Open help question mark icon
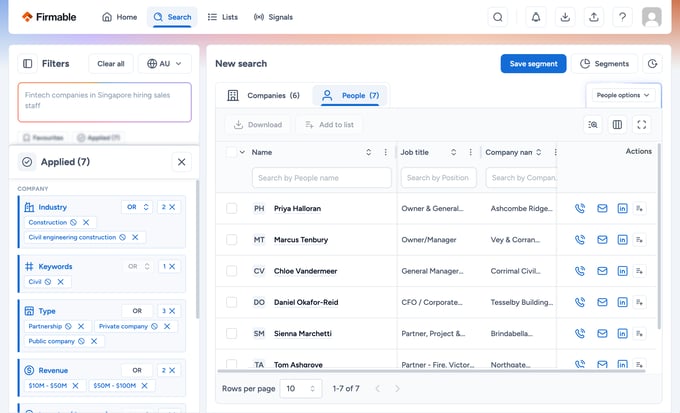 [x=622, y=17]
